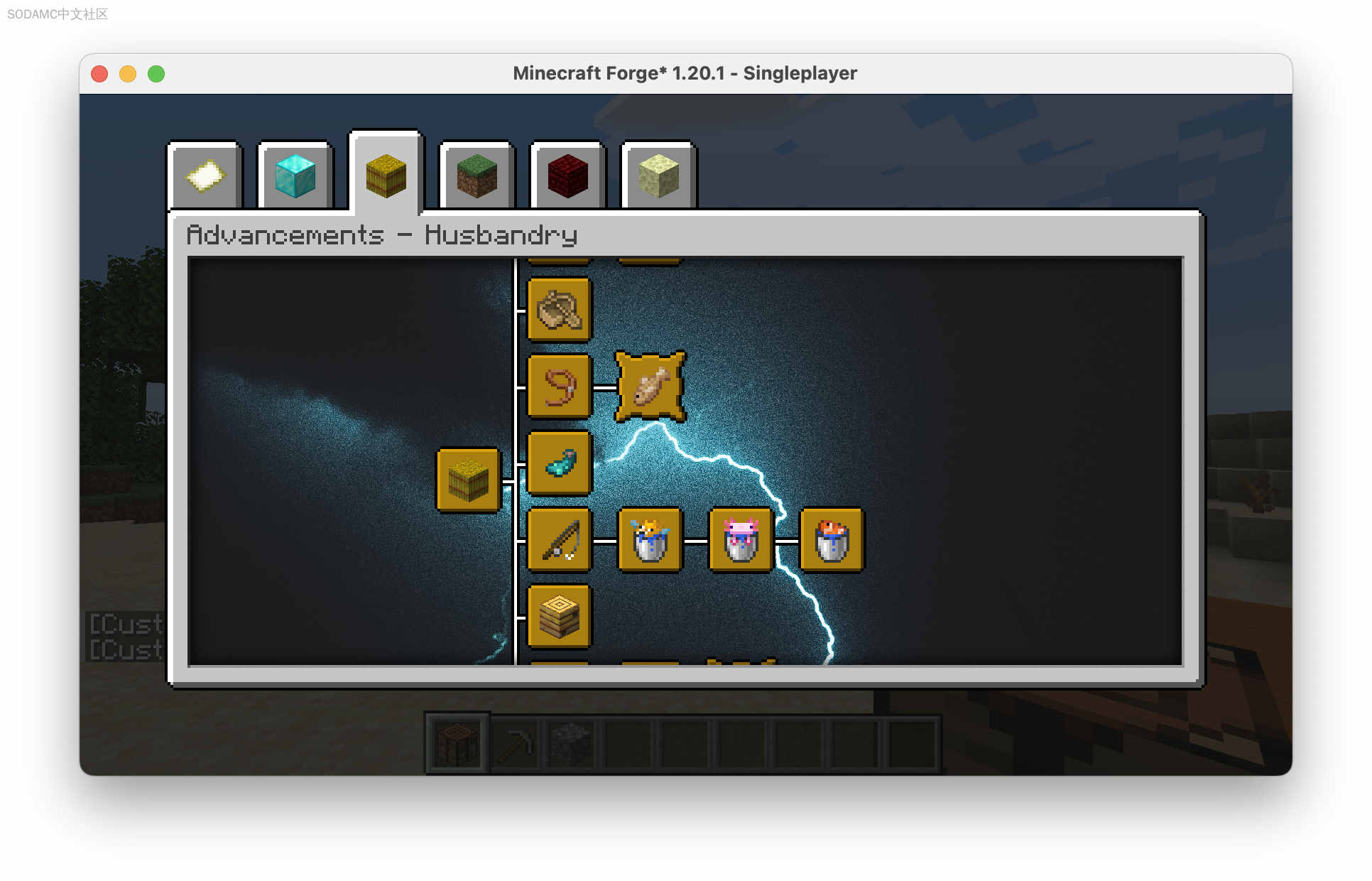The image size is (1372, 881).
Task: Select the dark block hotbar slot
Action: 572,743
